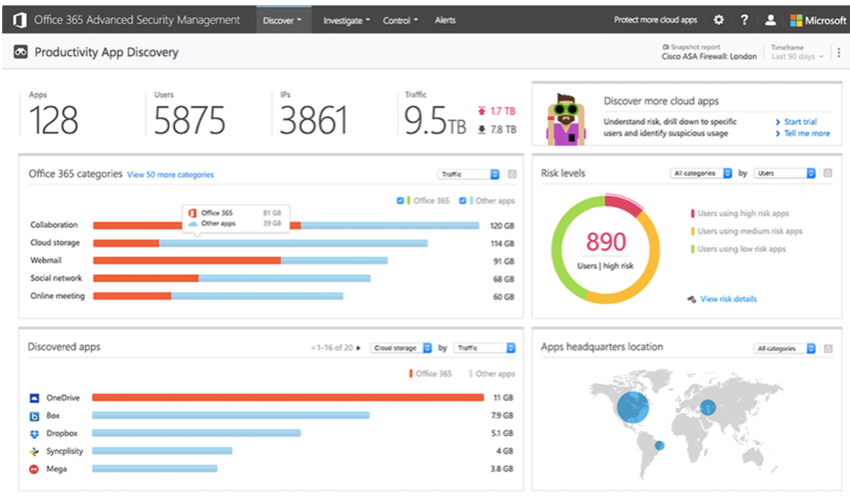Open the vertical ellipsis more options menu
850x499 pixels.
pos(838,53)
